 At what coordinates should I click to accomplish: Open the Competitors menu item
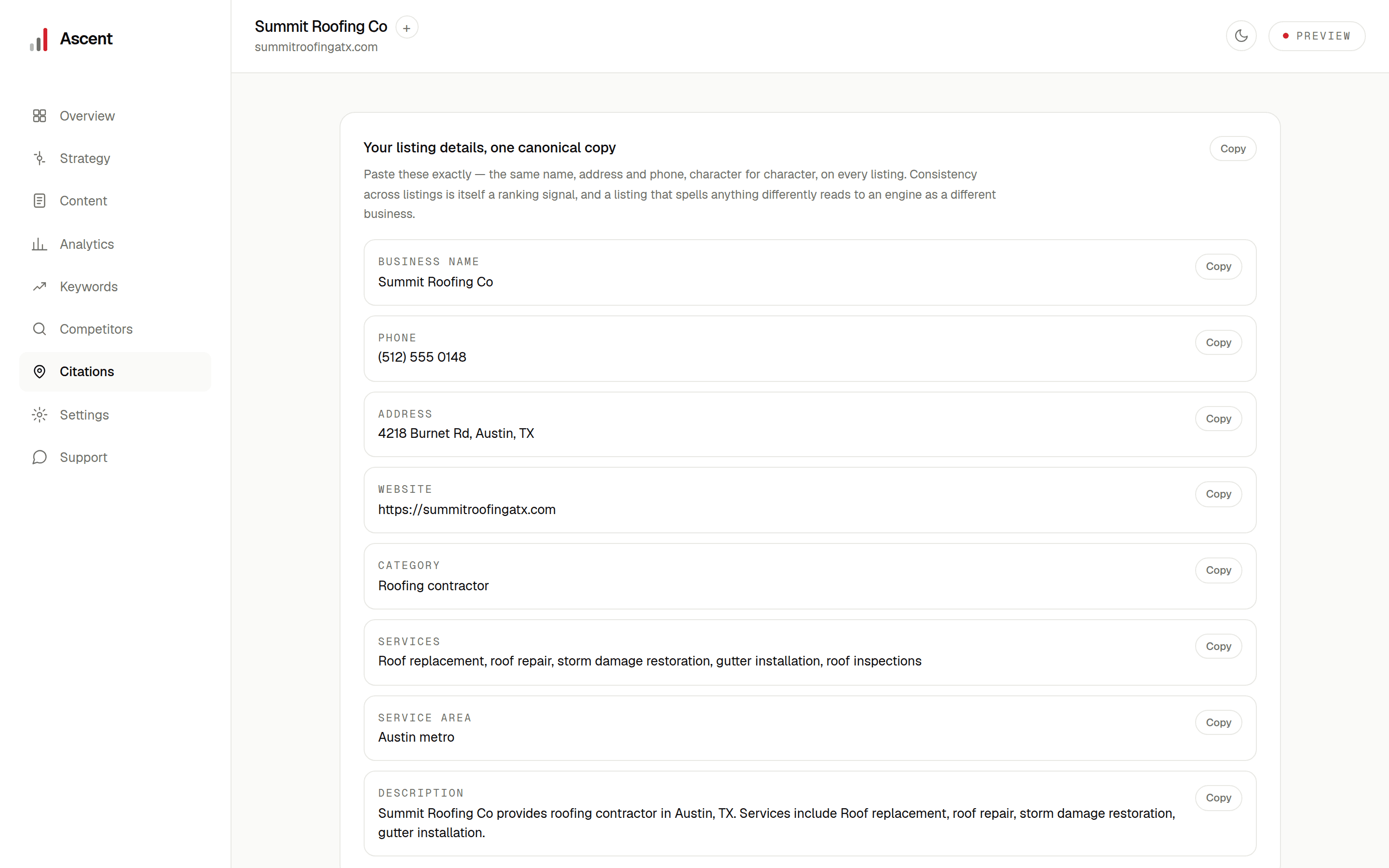pyautogui.click(x=115, y=329)
